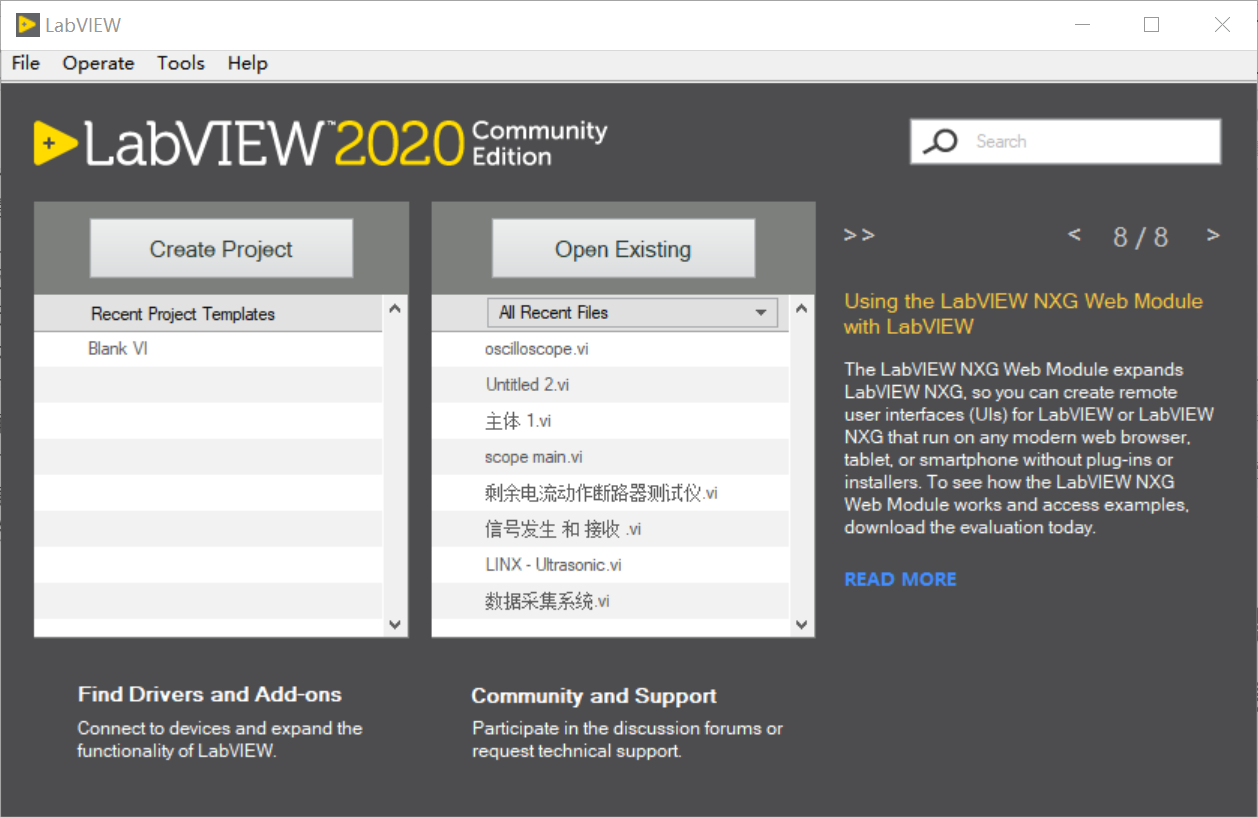Viewport: 1258px width, 817px height.
Task: Open the Tools menu
Action: click(x=180, y=63)
